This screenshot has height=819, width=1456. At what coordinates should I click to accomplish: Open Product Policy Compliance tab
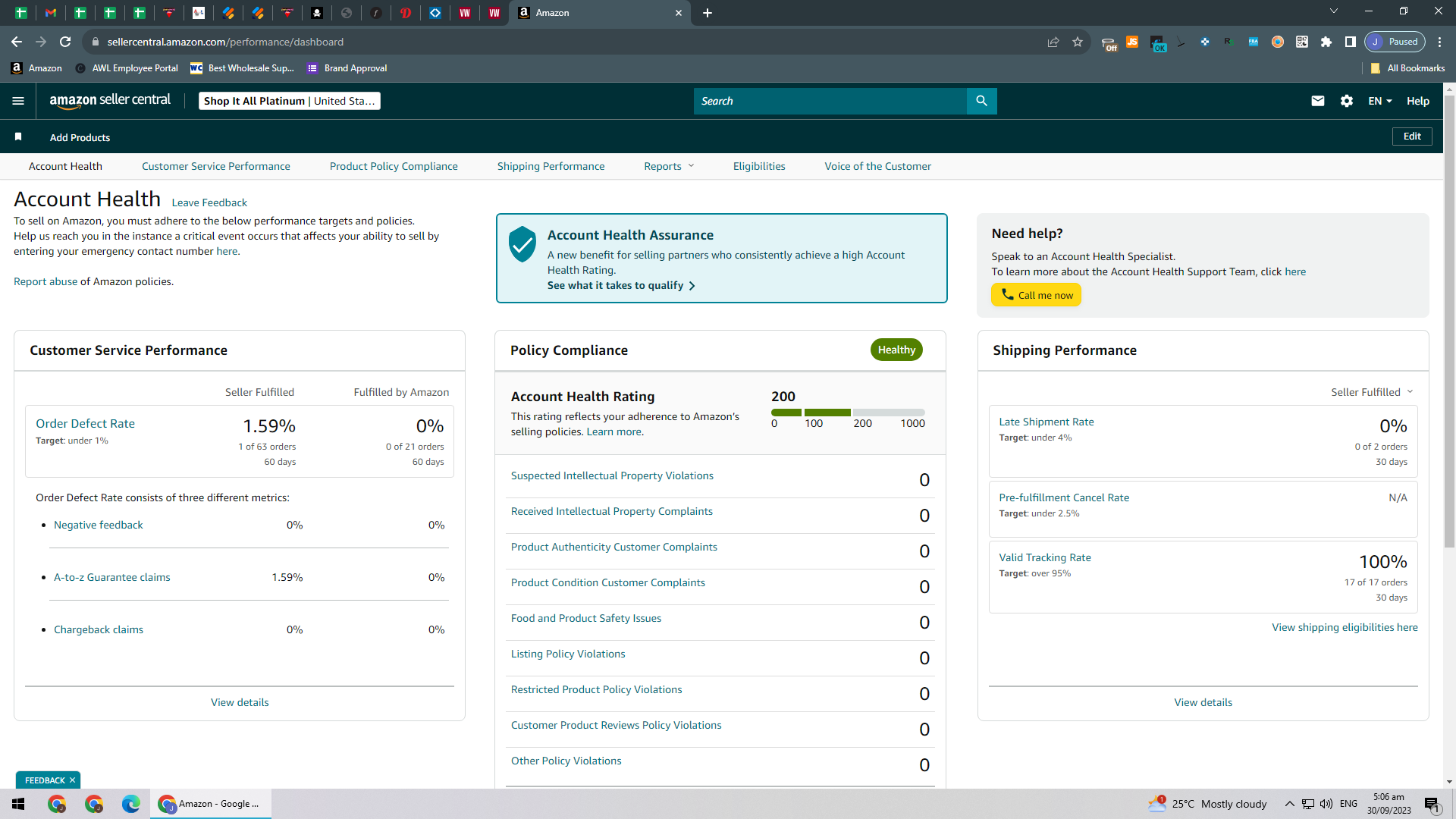pos(394,166)
